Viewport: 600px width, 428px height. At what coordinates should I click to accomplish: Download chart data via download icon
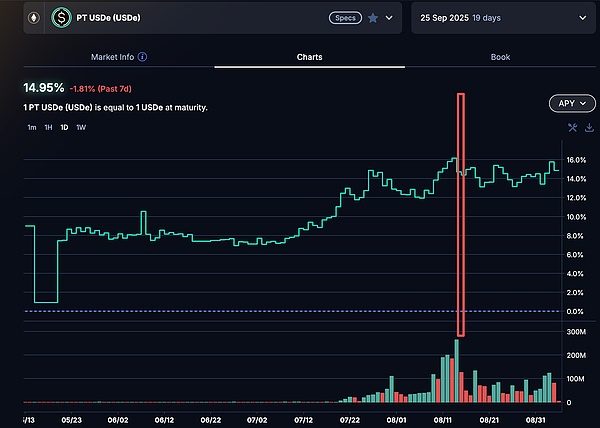coord(587,127)
